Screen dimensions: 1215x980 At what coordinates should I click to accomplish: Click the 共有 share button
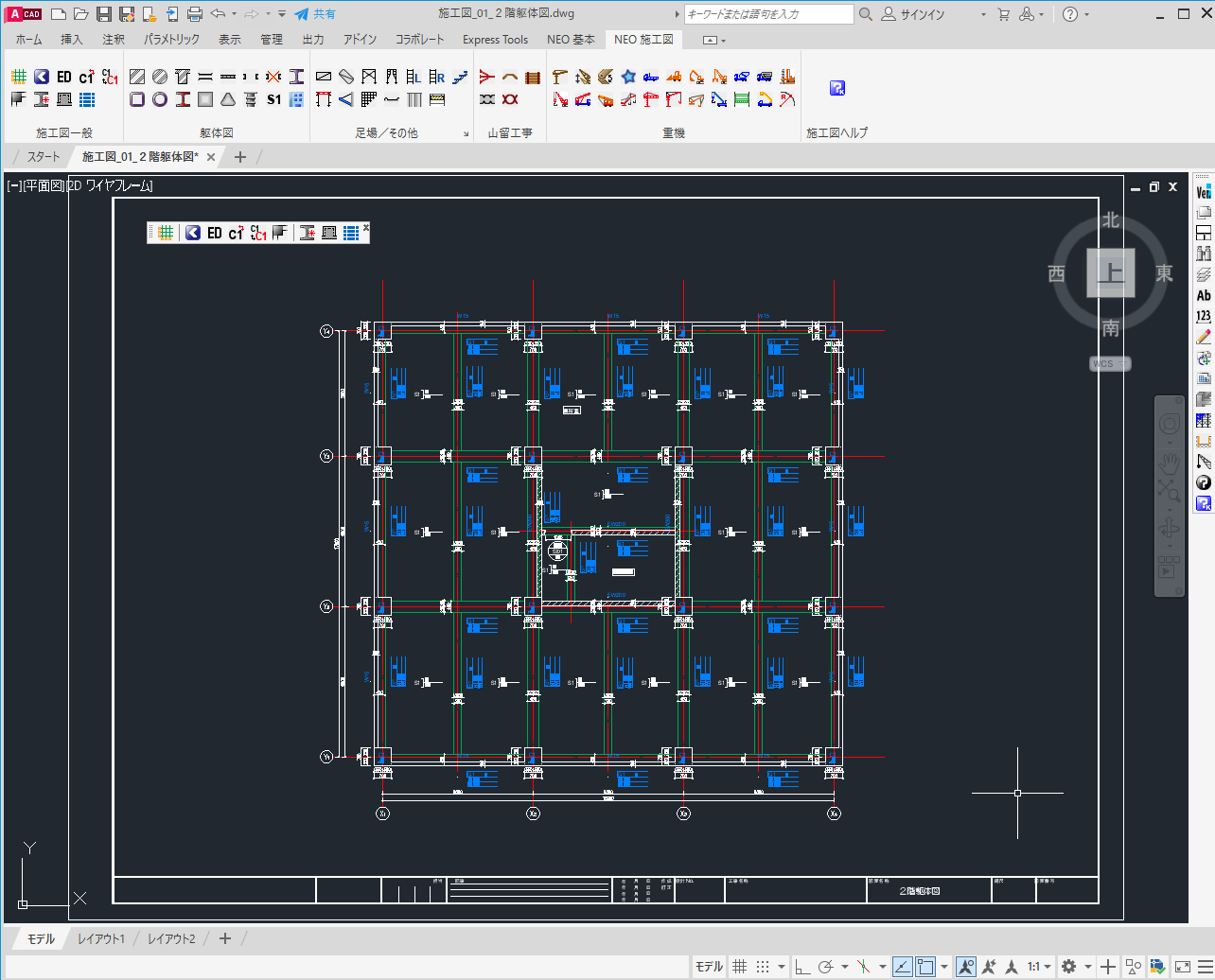point(315,14)
